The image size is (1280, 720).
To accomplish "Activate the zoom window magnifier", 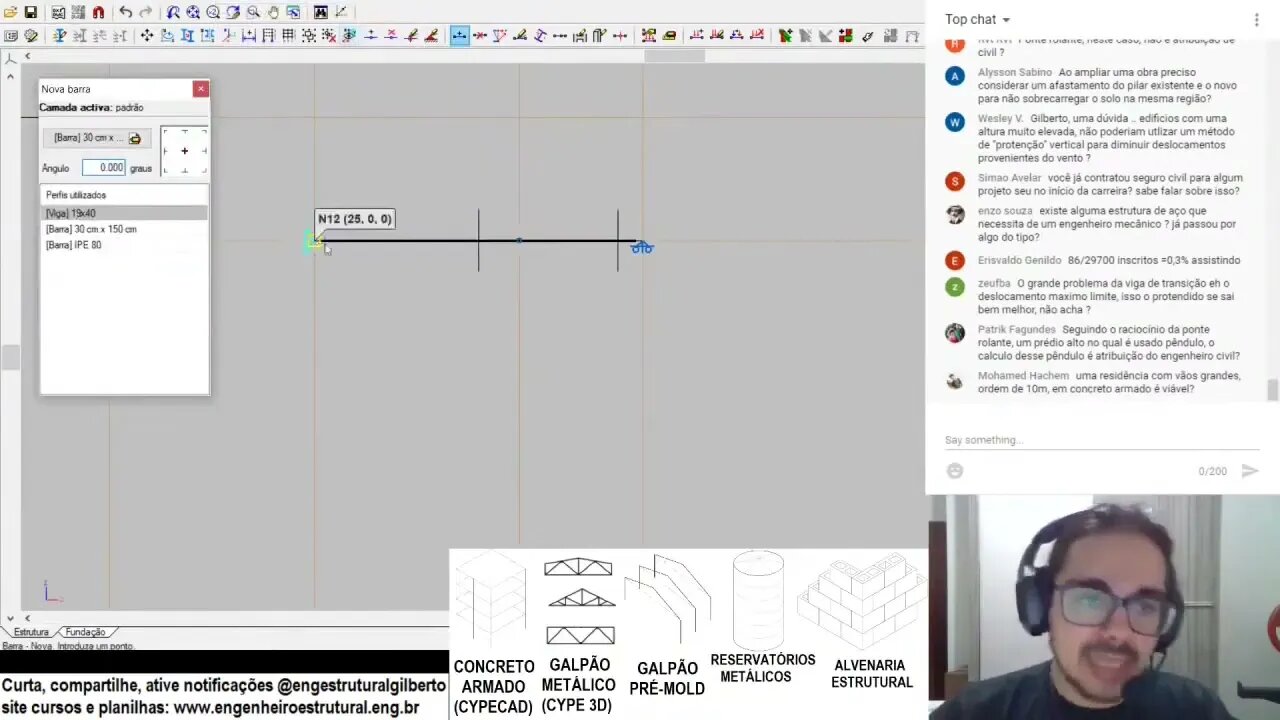I will (x=253, y=12).
